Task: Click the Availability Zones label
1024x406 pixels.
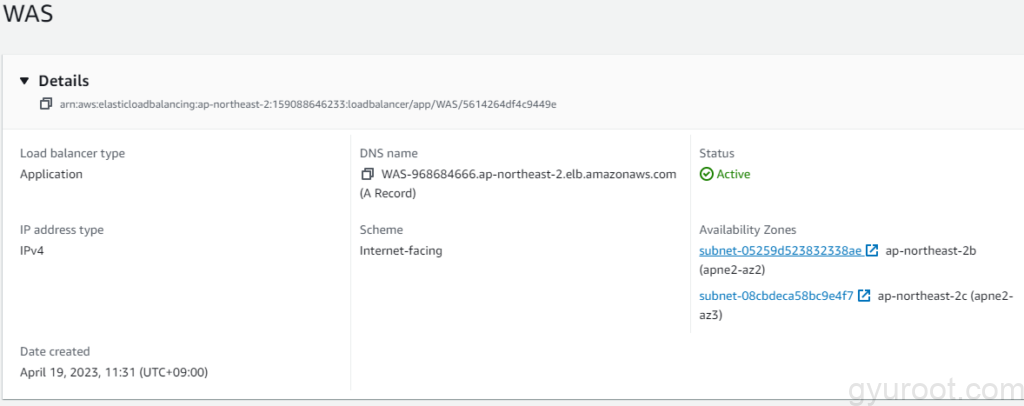Action: (747, 230)
